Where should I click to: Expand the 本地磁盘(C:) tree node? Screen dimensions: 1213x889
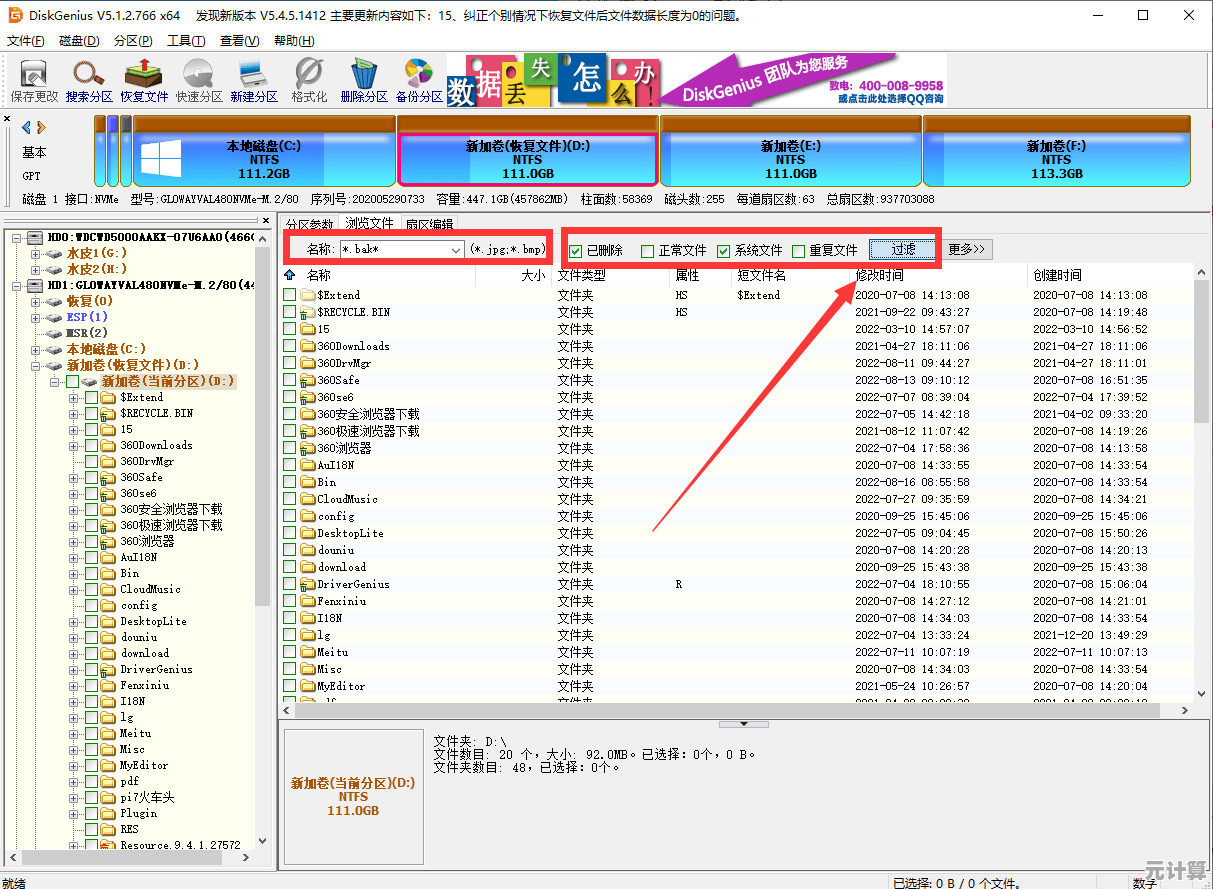click(36, 349)
